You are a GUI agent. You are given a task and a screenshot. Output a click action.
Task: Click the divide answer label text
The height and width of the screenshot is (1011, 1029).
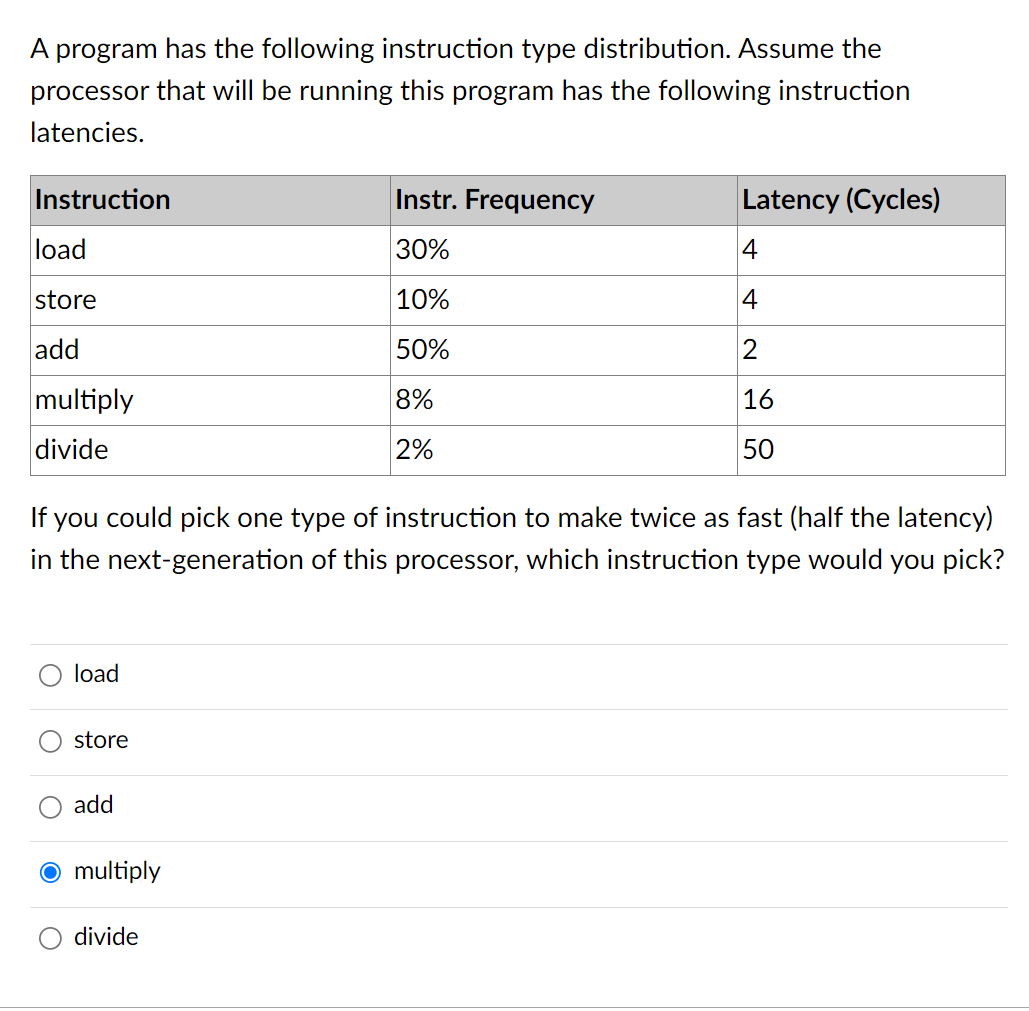click(107, 937)
